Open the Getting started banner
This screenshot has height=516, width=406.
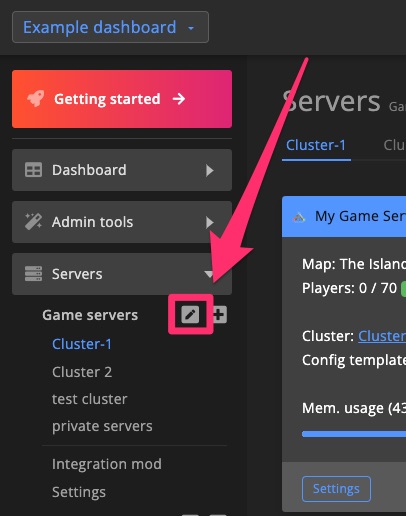[122, 99]
